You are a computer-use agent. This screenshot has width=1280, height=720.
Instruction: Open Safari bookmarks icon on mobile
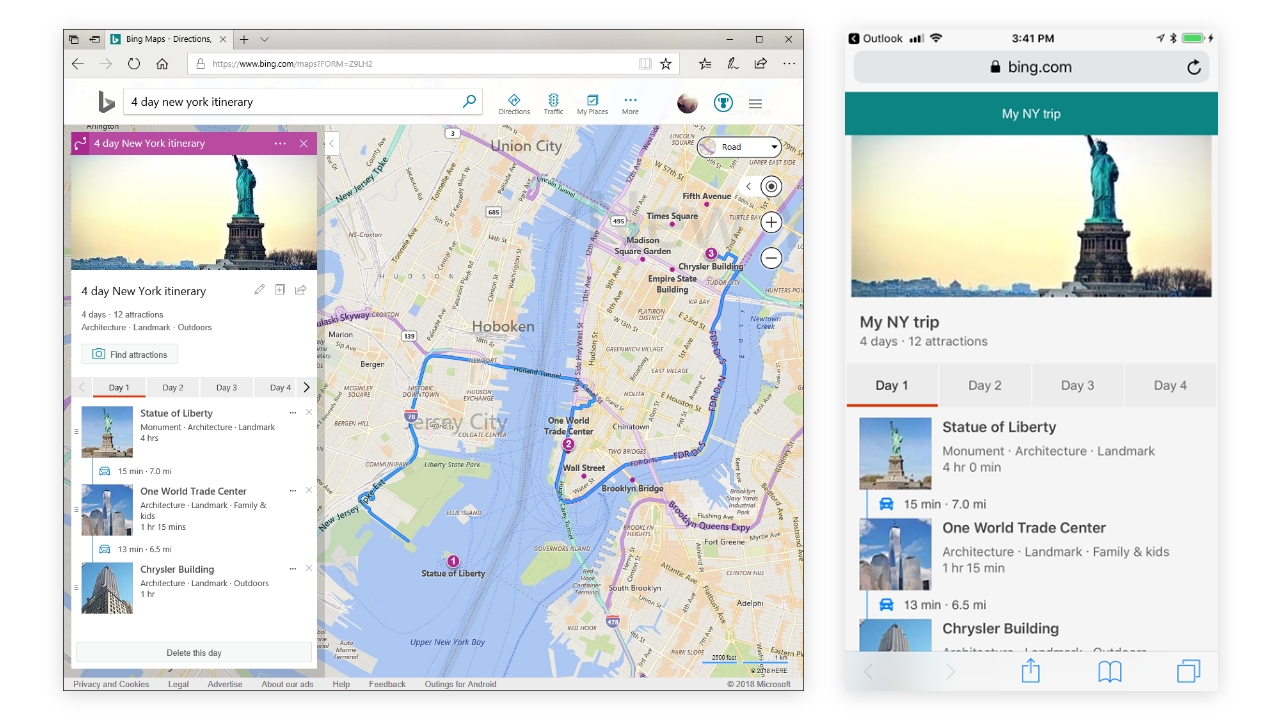point(1109,672)
